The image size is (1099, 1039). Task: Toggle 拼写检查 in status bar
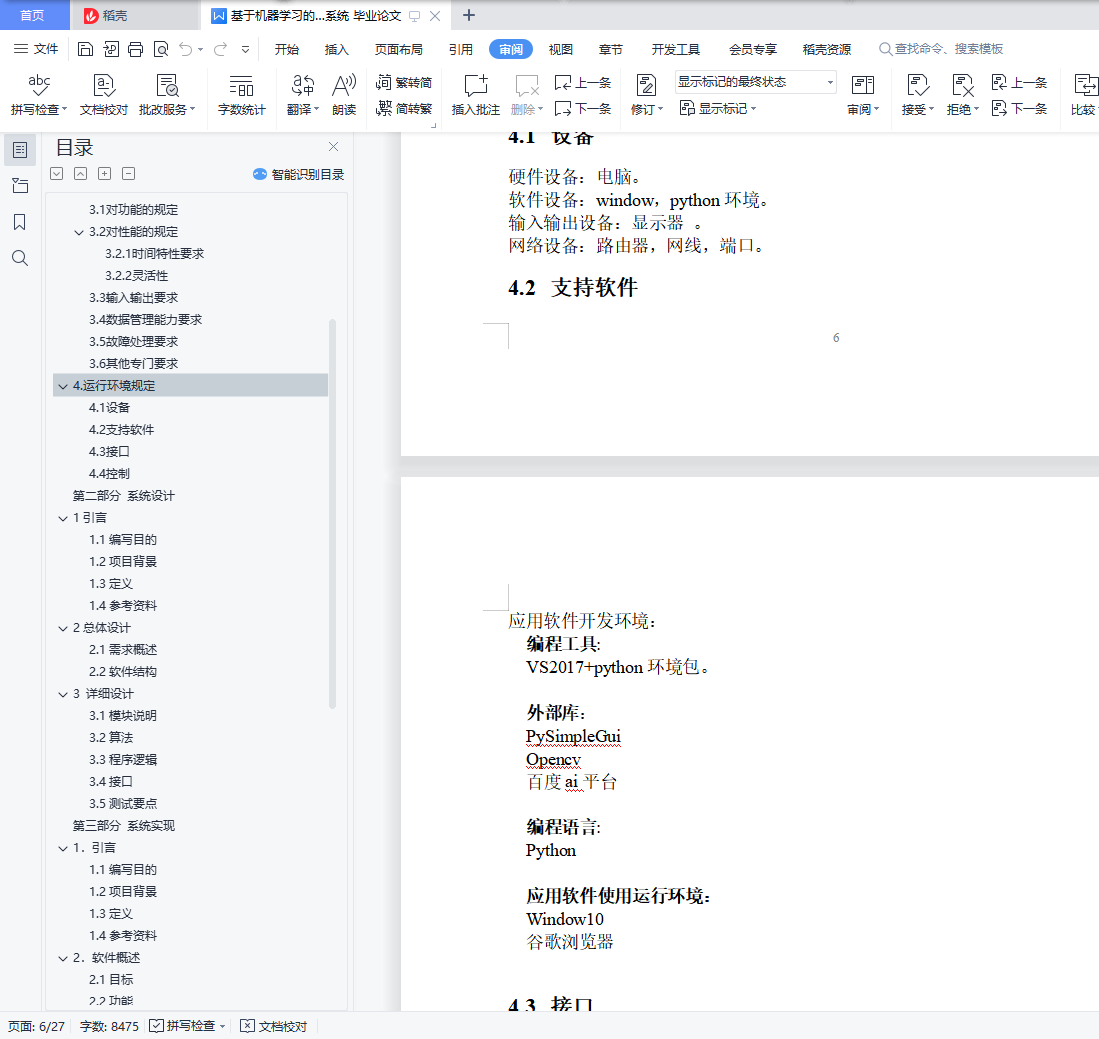pos(187,1026)
